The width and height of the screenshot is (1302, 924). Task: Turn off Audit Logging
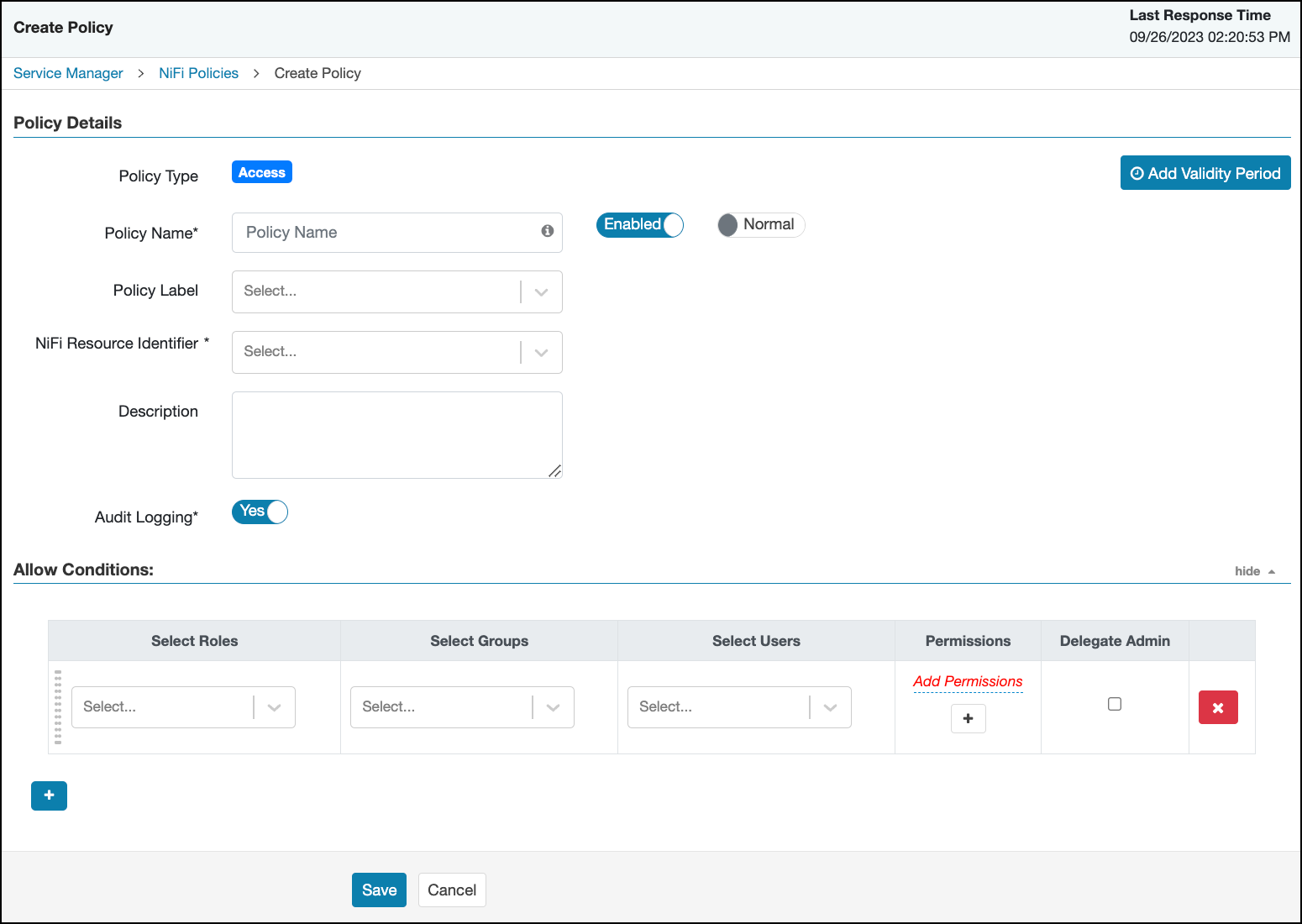(x=259, y=512)
